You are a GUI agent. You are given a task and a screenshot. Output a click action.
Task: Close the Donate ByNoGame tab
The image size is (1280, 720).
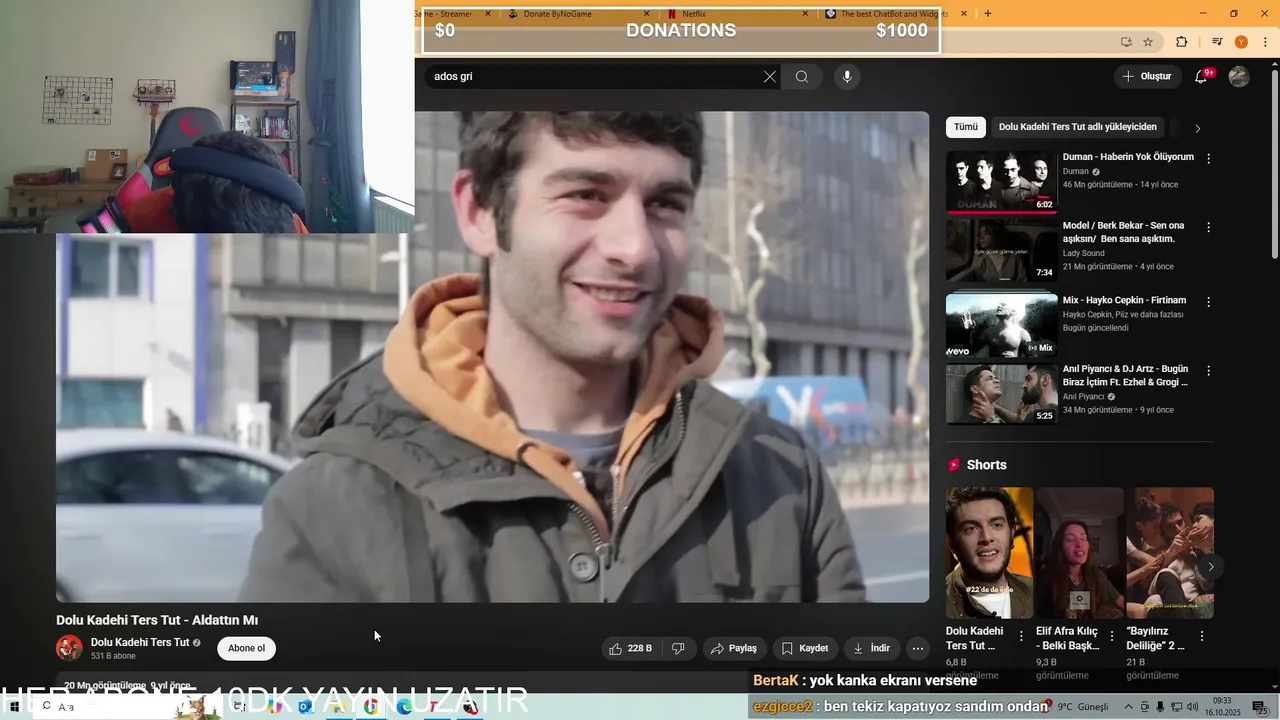tap(646, 14)
